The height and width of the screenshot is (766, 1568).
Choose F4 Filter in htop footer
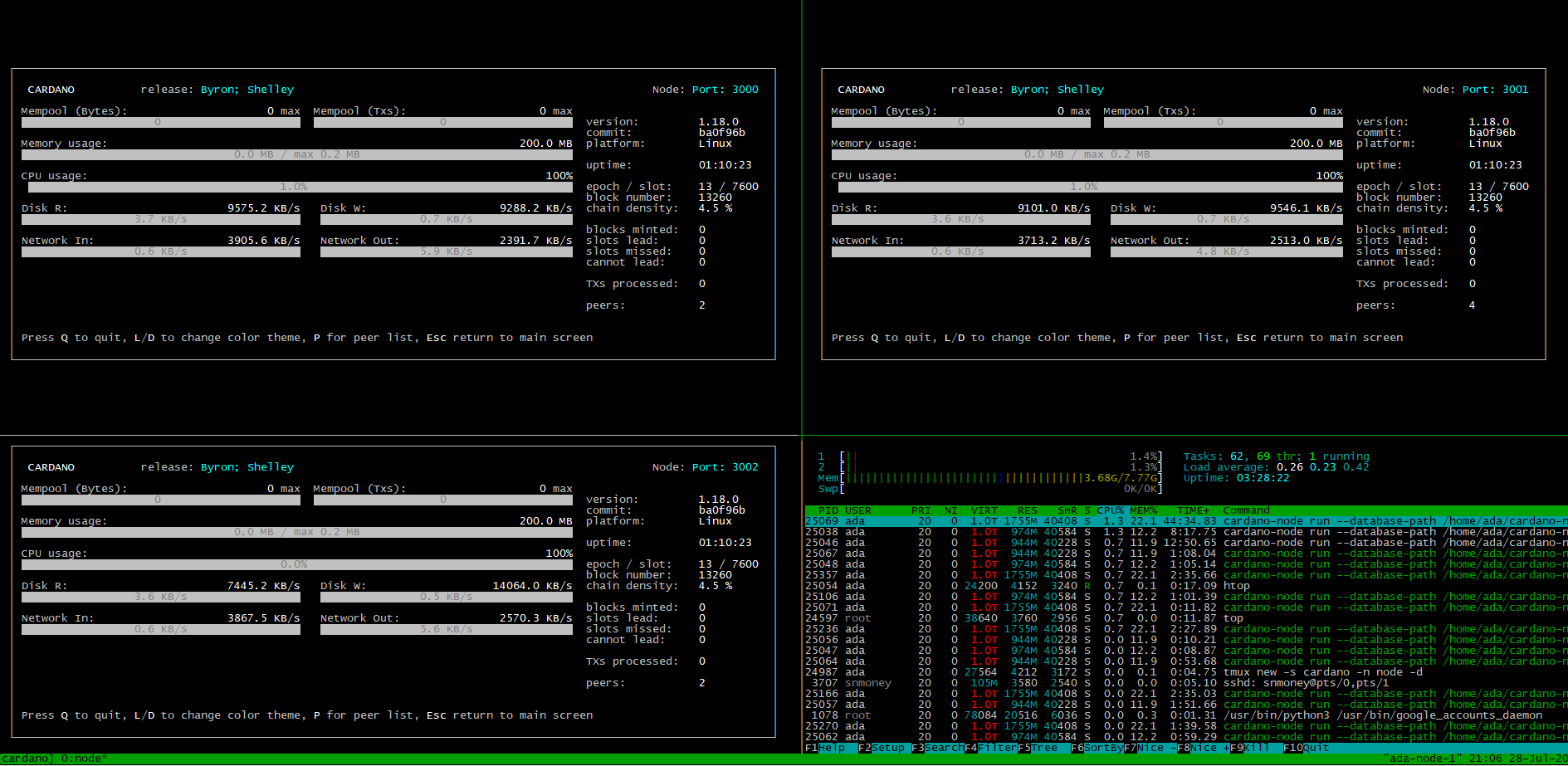[991, 748]
